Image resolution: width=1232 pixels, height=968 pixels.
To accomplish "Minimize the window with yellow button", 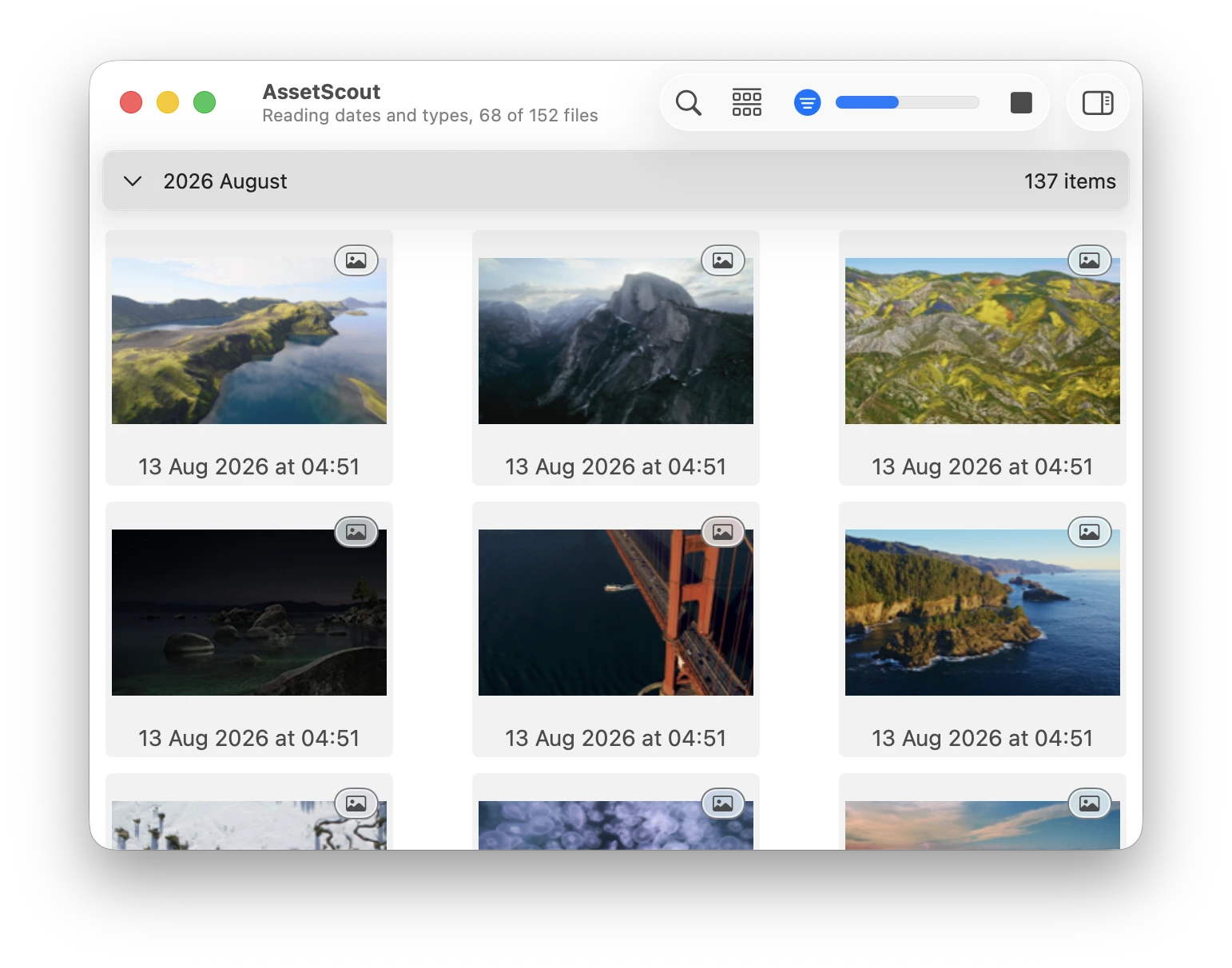I will (x=168, y=102).
